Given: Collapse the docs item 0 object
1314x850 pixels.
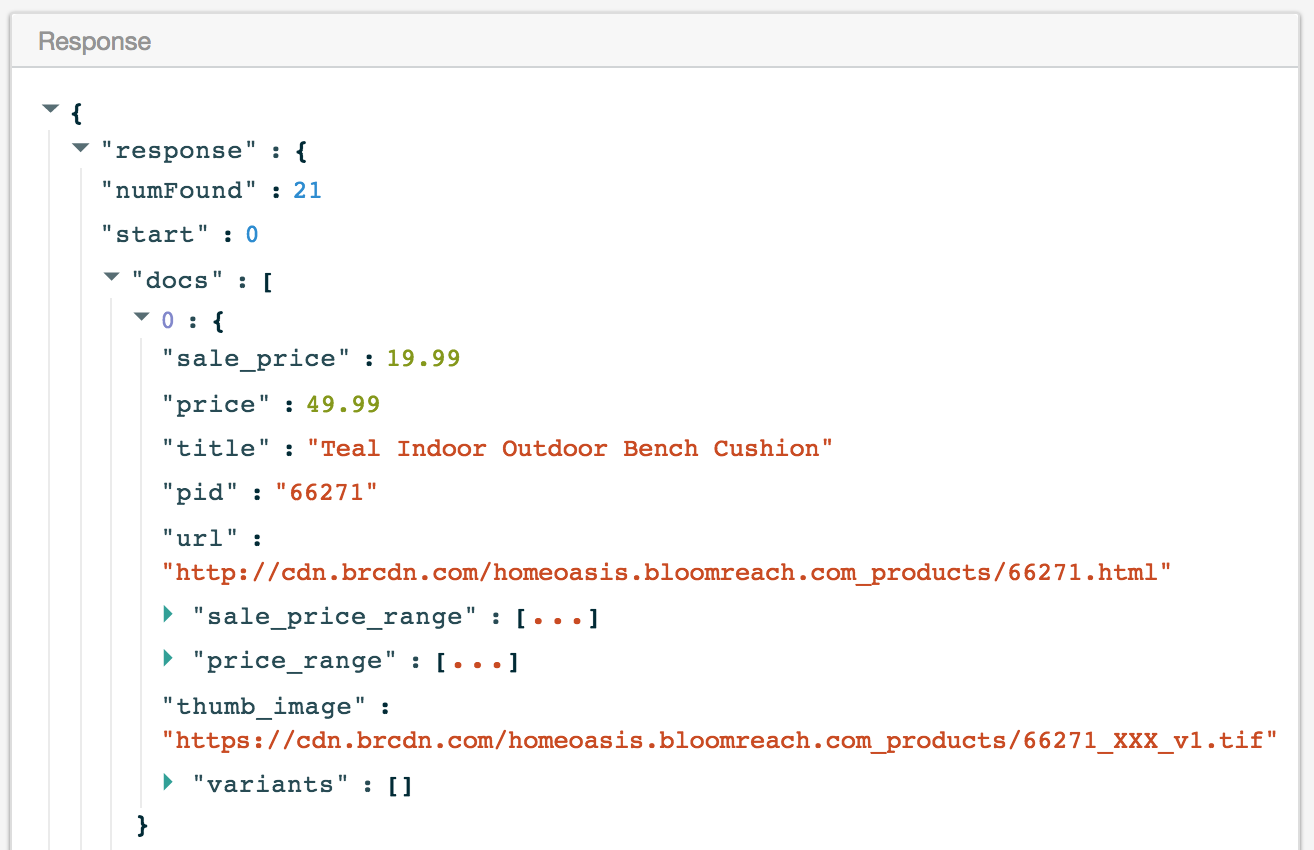Looking at the screenshot, I should point(141,318).
